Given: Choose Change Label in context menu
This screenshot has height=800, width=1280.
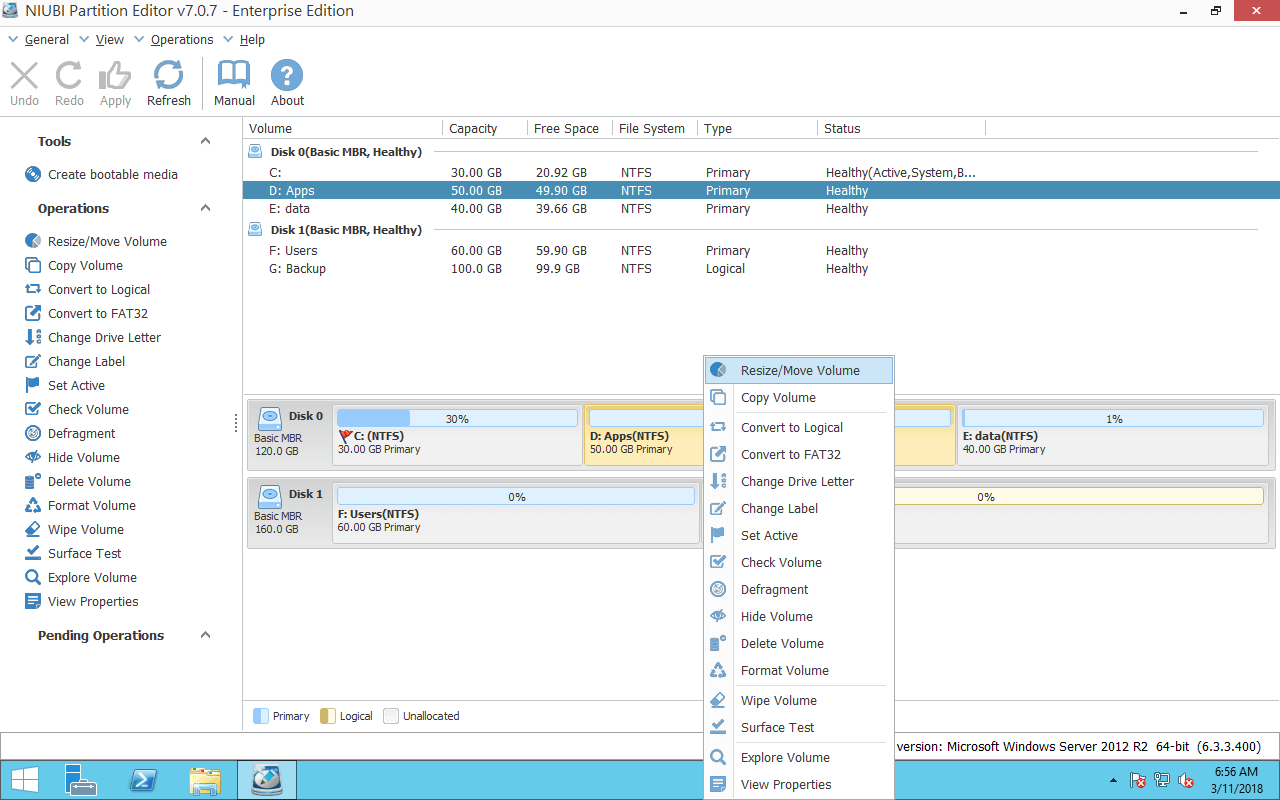Looking at the screenshot, I should [x=799, y=508].
